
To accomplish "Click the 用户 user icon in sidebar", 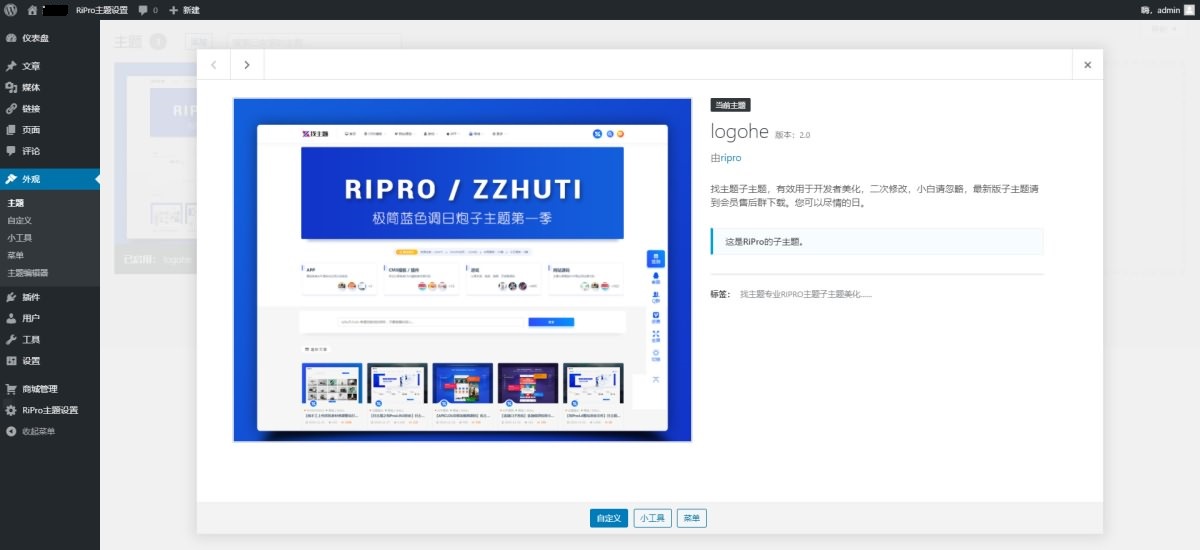I will 11,318.
